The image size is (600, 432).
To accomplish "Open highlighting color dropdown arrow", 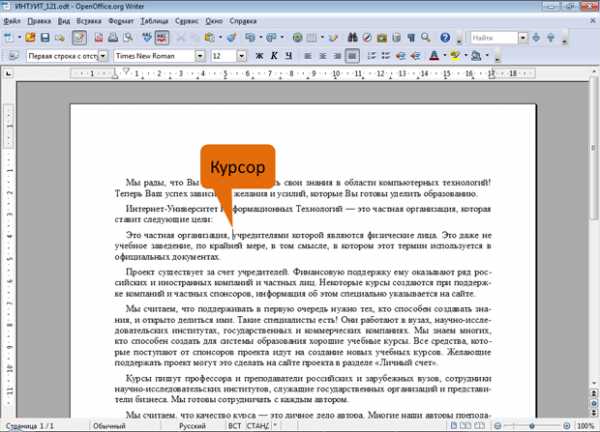I will [466, 56].
